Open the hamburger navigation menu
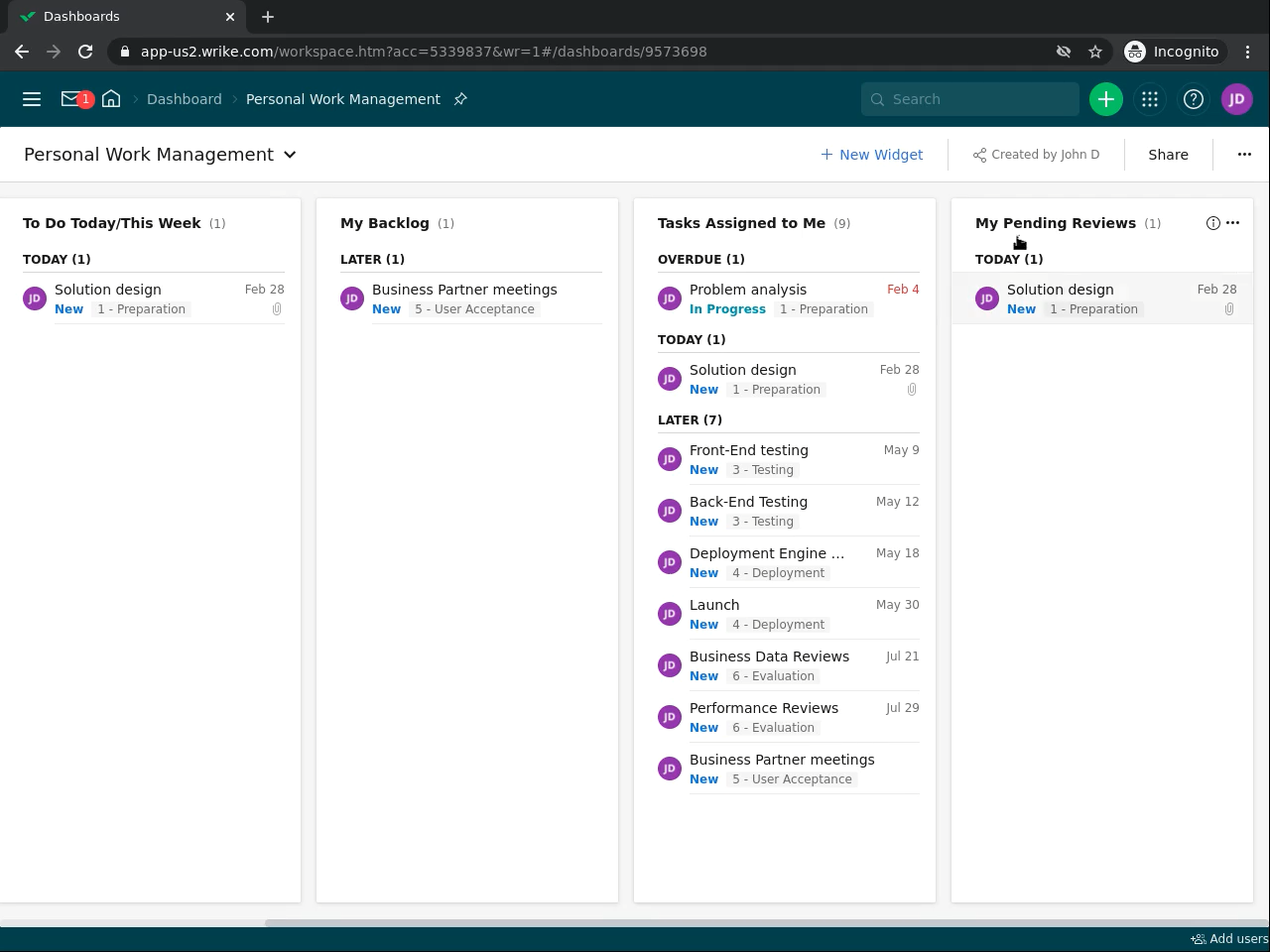 click(x=32, y=99)
